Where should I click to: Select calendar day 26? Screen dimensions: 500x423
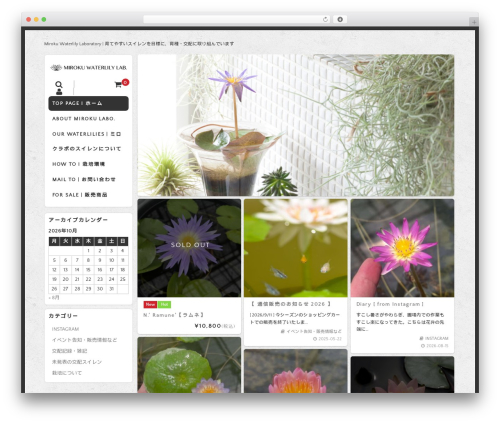point(54,289)
